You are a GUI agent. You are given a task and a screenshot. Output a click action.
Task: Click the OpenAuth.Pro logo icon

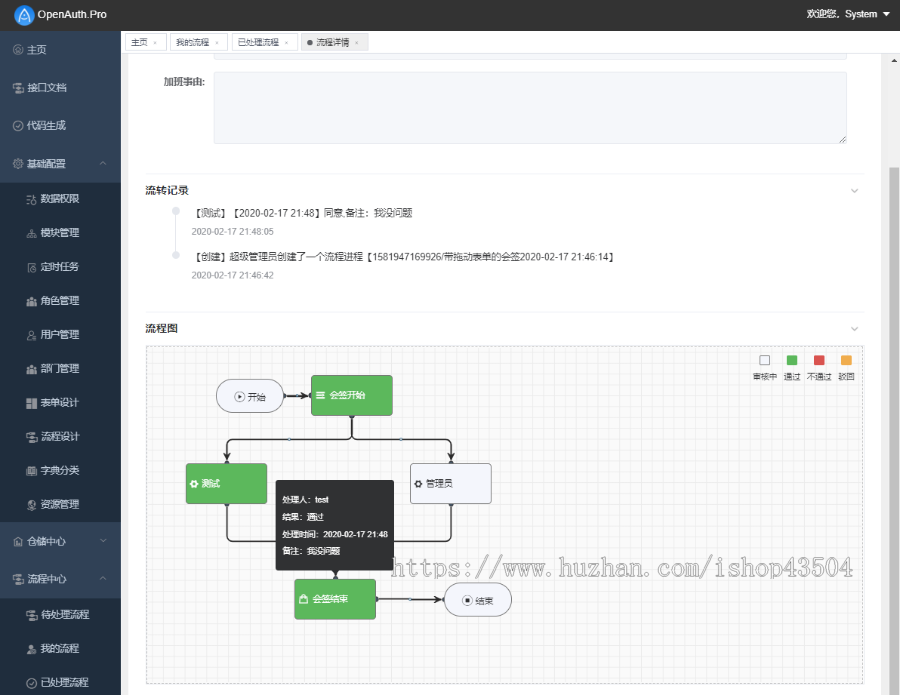(24, 15)
